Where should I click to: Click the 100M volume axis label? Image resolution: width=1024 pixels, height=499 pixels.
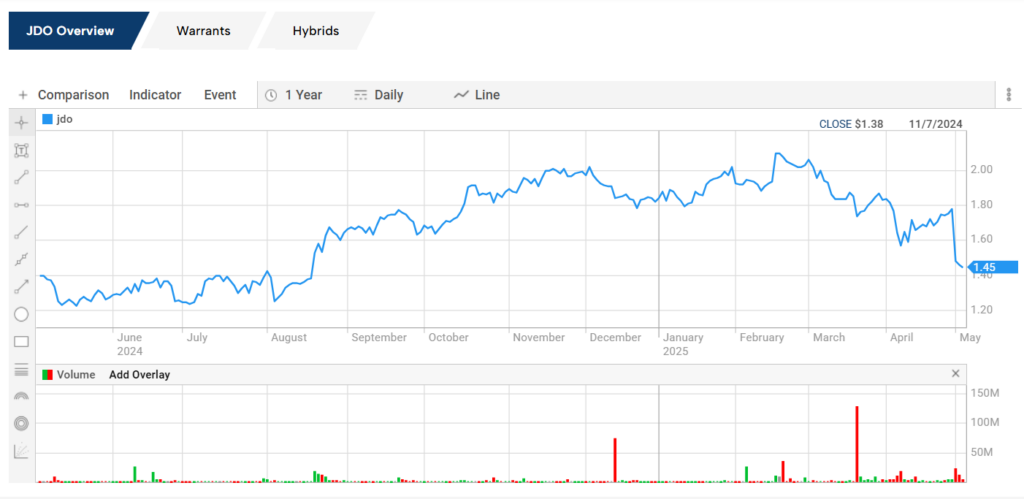985,423
